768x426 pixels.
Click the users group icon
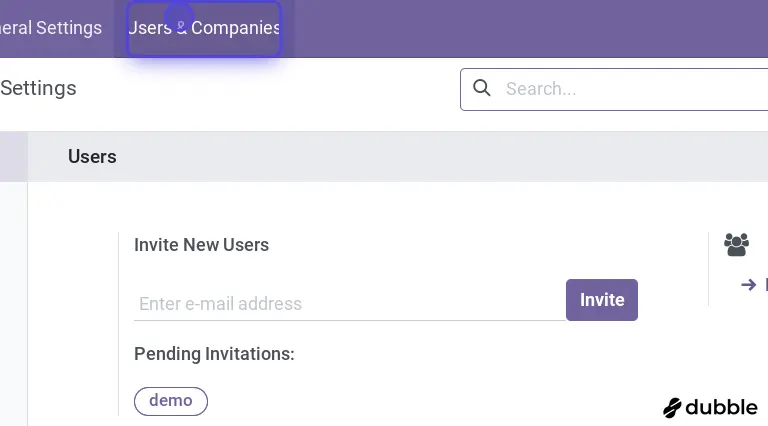(736, 244)
